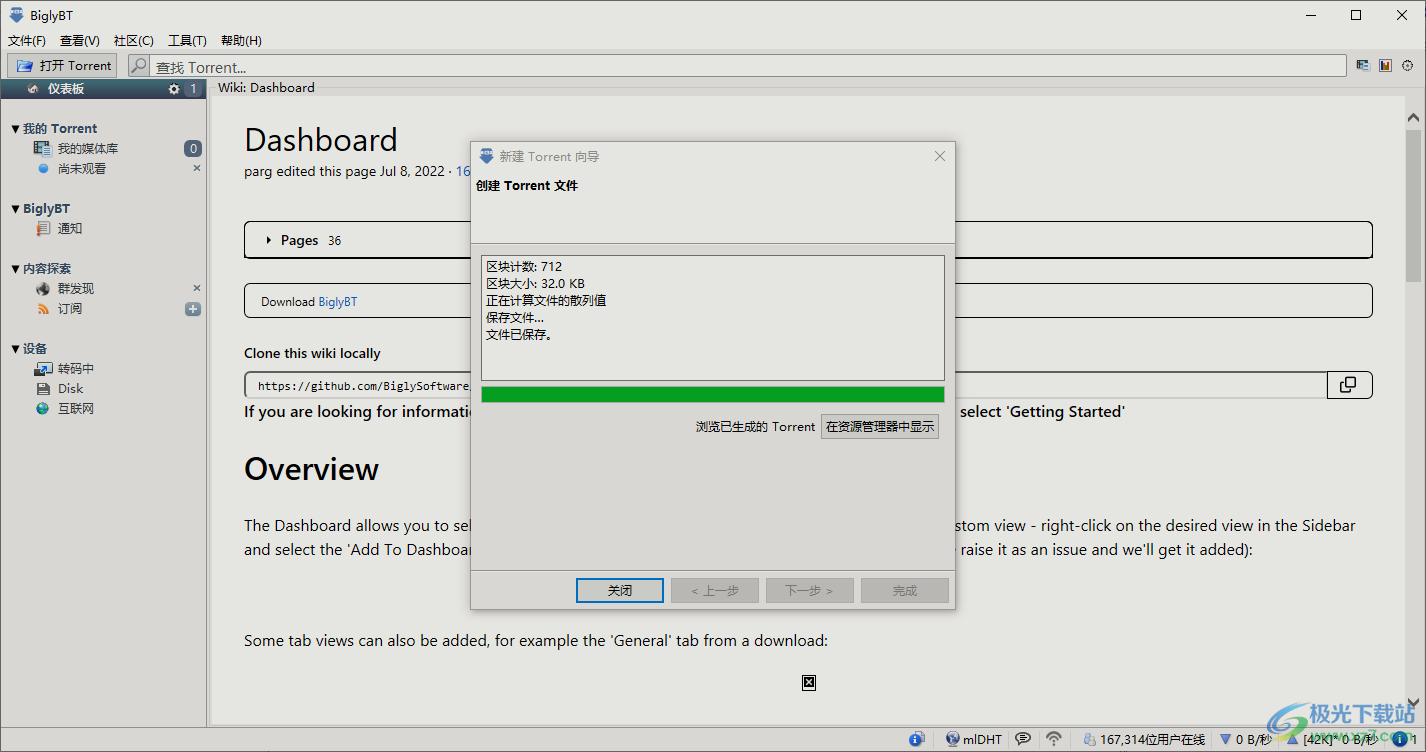
Task: Open the 转码中 transcoding entry
Action: 75,369
